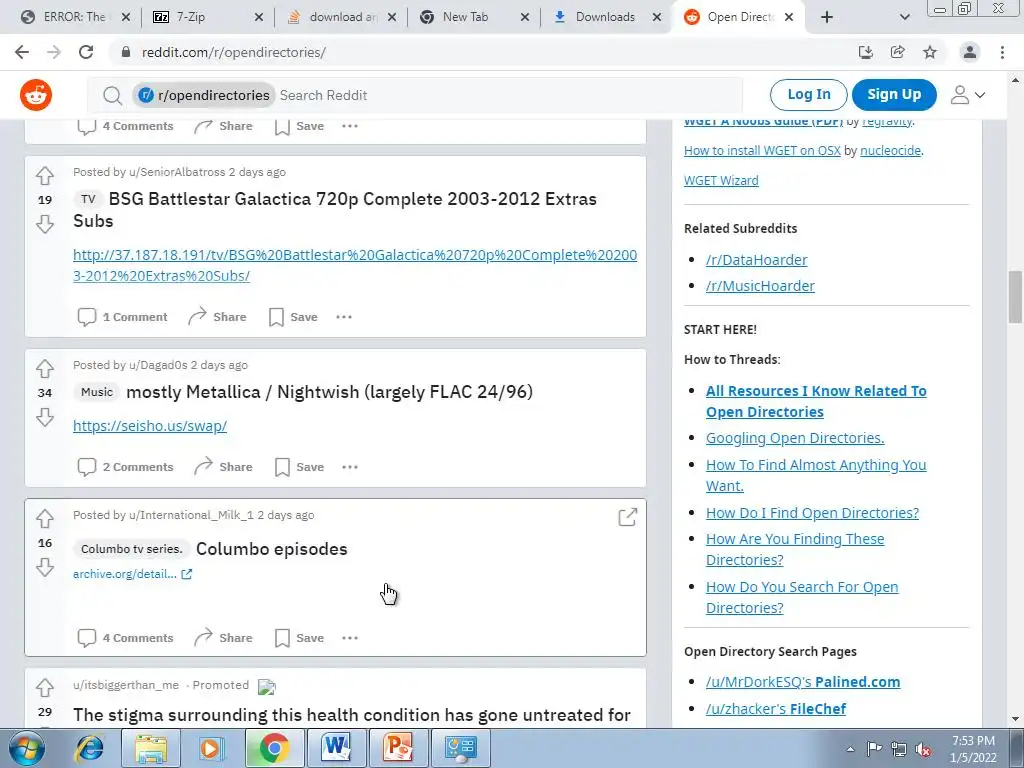
Task: Go back with the browser back arrow
Action: [22, 52]
